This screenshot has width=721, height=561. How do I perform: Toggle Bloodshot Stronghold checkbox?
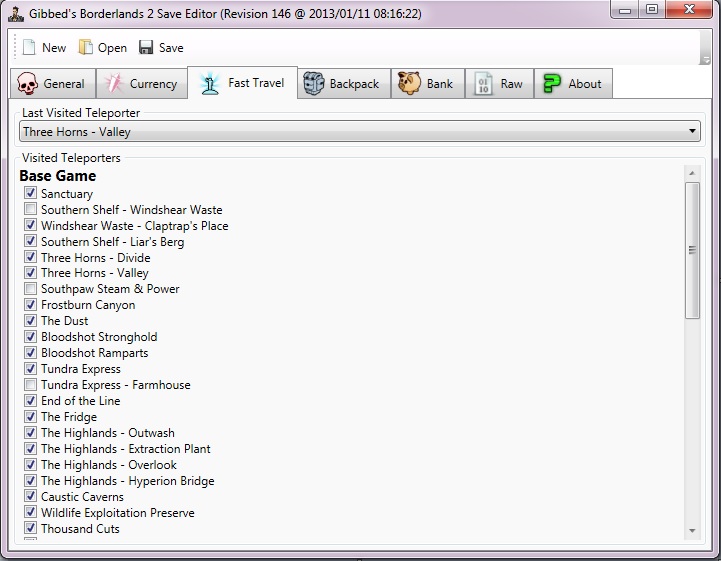coord(30,336)
